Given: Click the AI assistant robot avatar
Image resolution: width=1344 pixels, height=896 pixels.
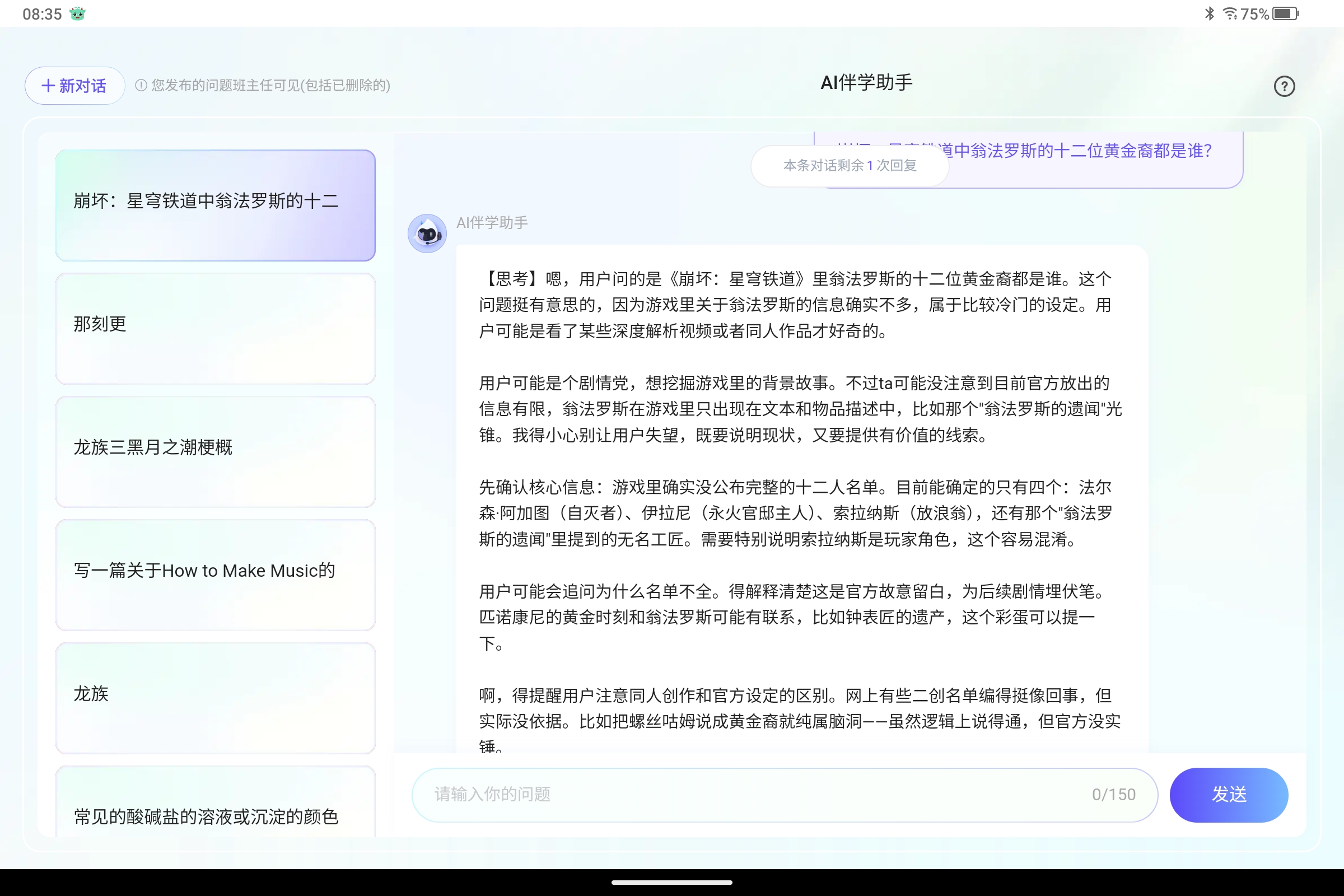Looking at the screenshot, I should tap(427, 233).
